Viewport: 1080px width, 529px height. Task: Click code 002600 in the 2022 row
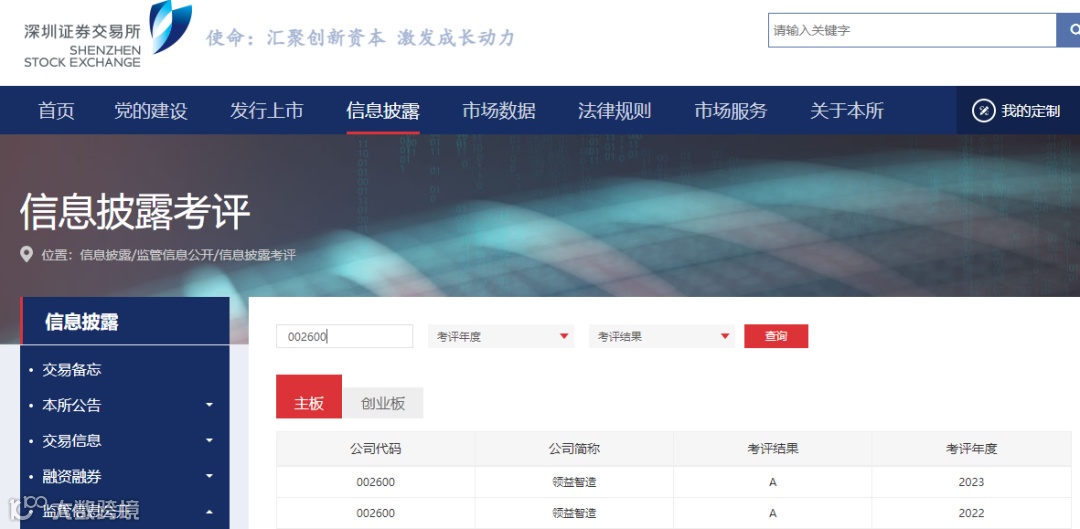click(375, 513)
